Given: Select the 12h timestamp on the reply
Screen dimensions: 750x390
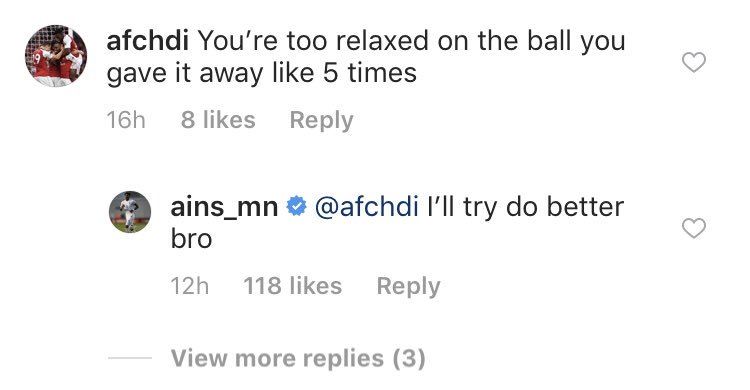Looking at the screenshot, I should tap(190, 286).
